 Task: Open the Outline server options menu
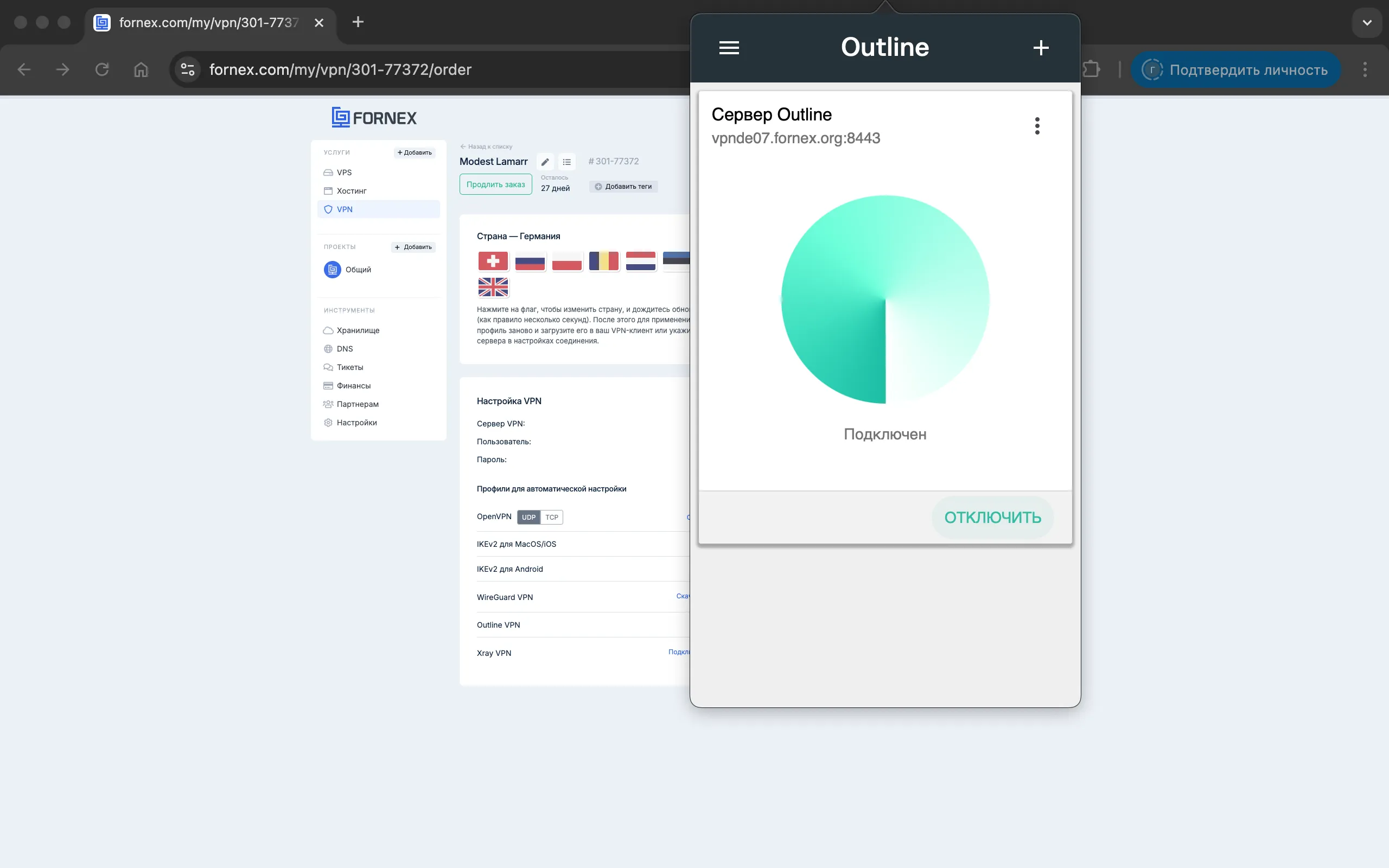click(x=1036, y=126)
